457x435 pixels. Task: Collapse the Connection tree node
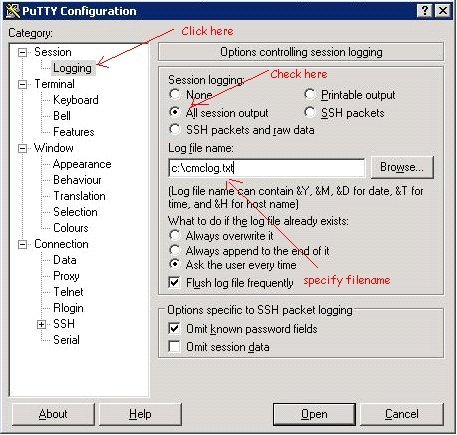[x=22, y=245]
